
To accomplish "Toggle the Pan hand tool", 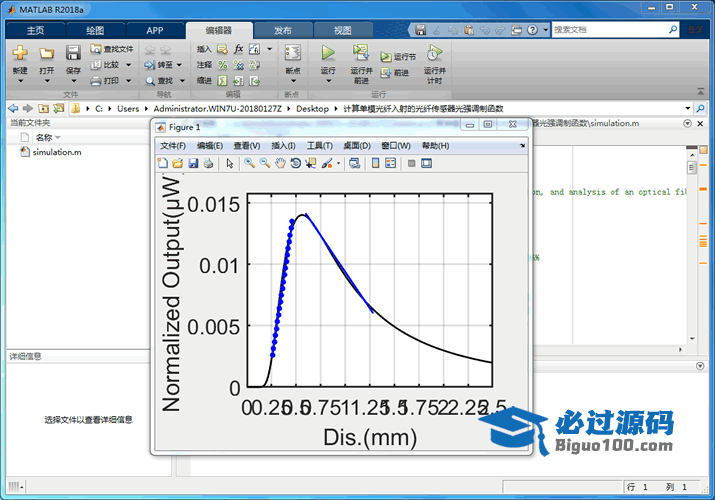I will [280, 163].
